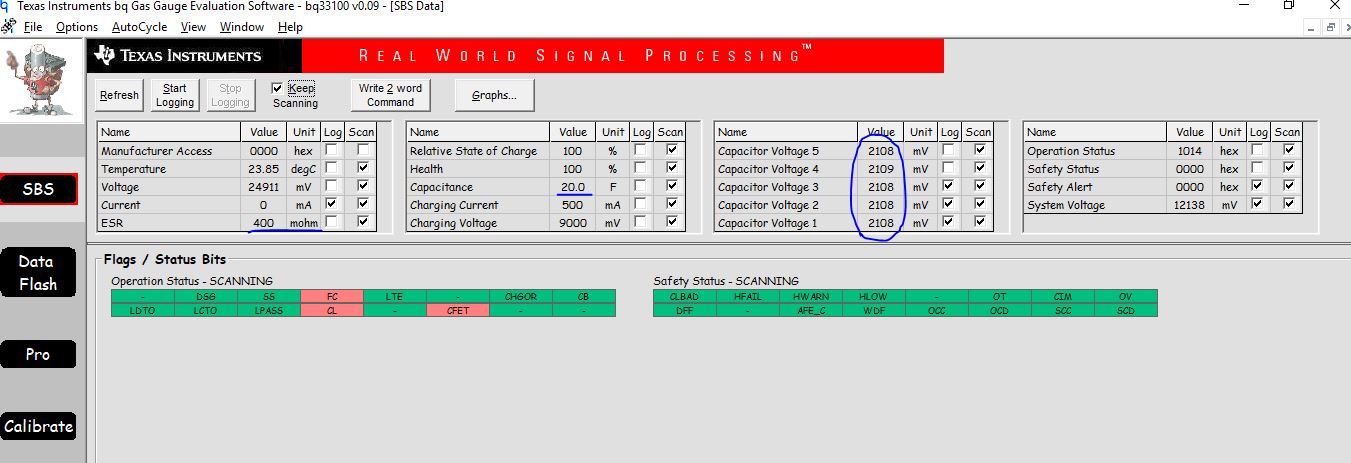Toggle Scan checkbox for Capacitor Voltage 1
This screenshot has height=463, width=1351.
pos(979,223)
